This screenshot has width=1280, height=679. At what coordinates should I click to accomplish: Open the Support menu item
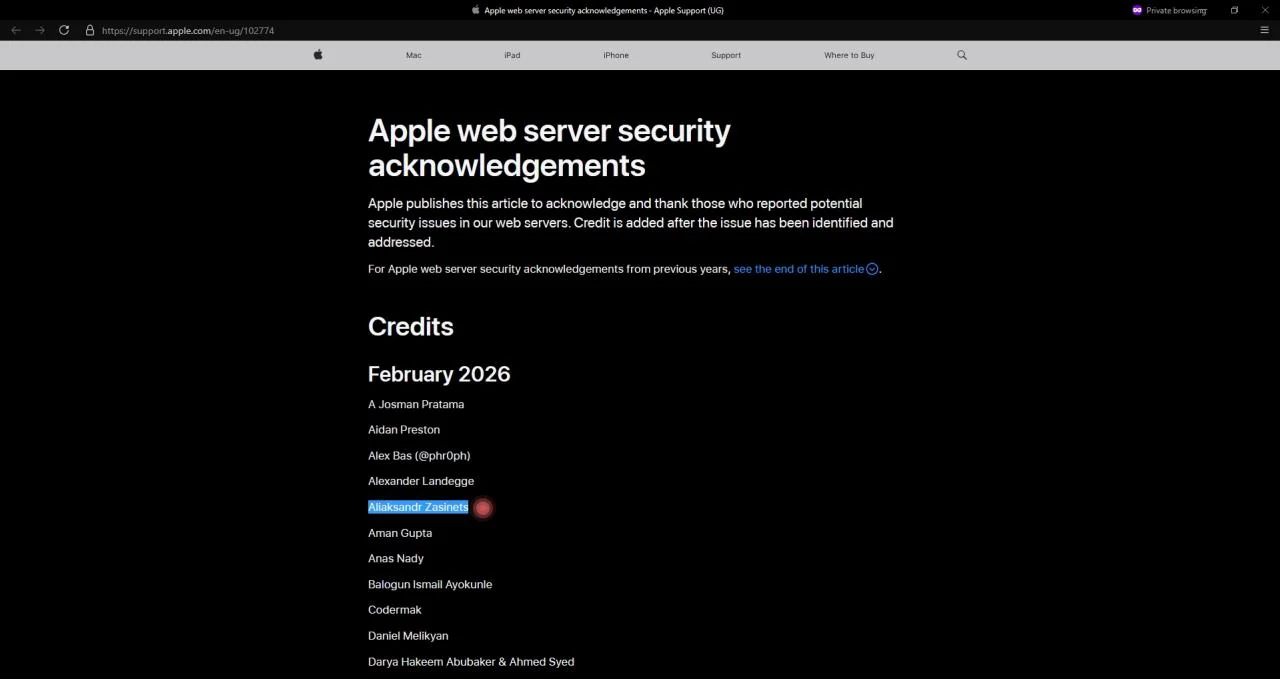click(726, 55)
